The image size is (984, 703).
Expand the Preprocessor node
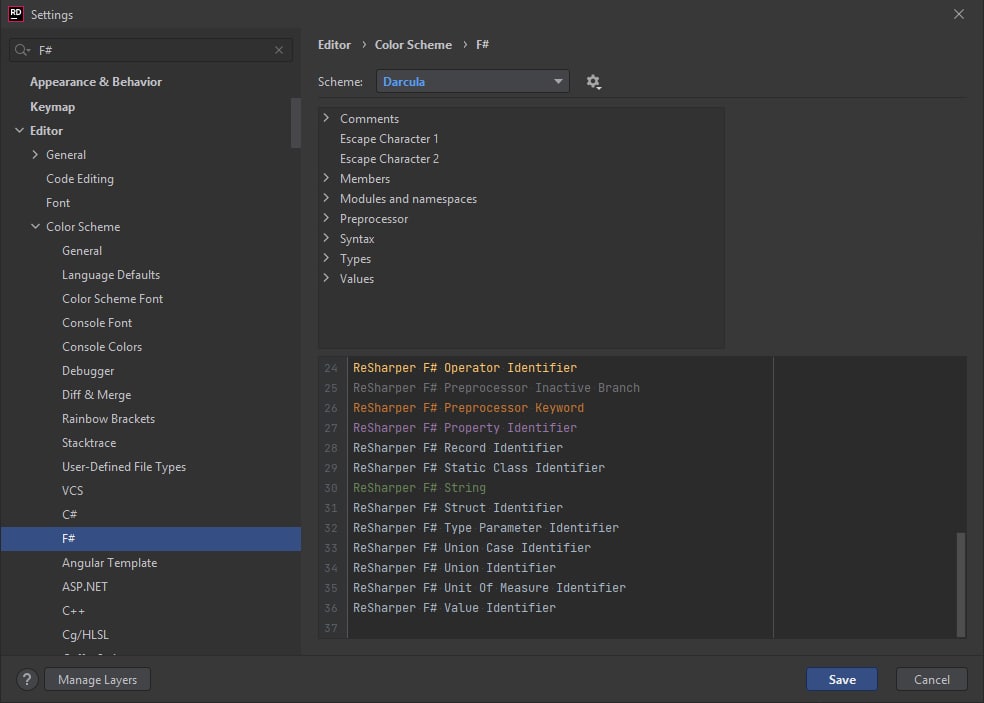326,218
